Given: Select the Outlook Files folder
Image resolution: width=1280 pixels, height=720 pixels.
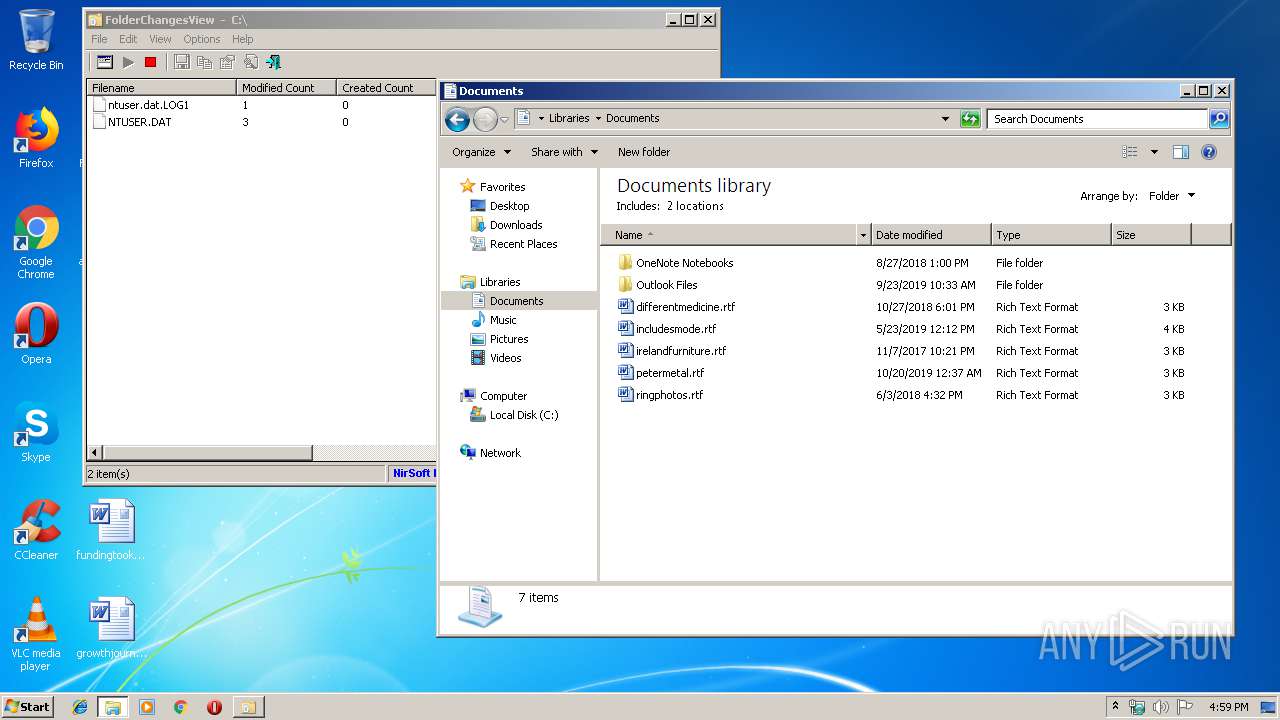Looking at the screenshot, I should pos(666,285).
